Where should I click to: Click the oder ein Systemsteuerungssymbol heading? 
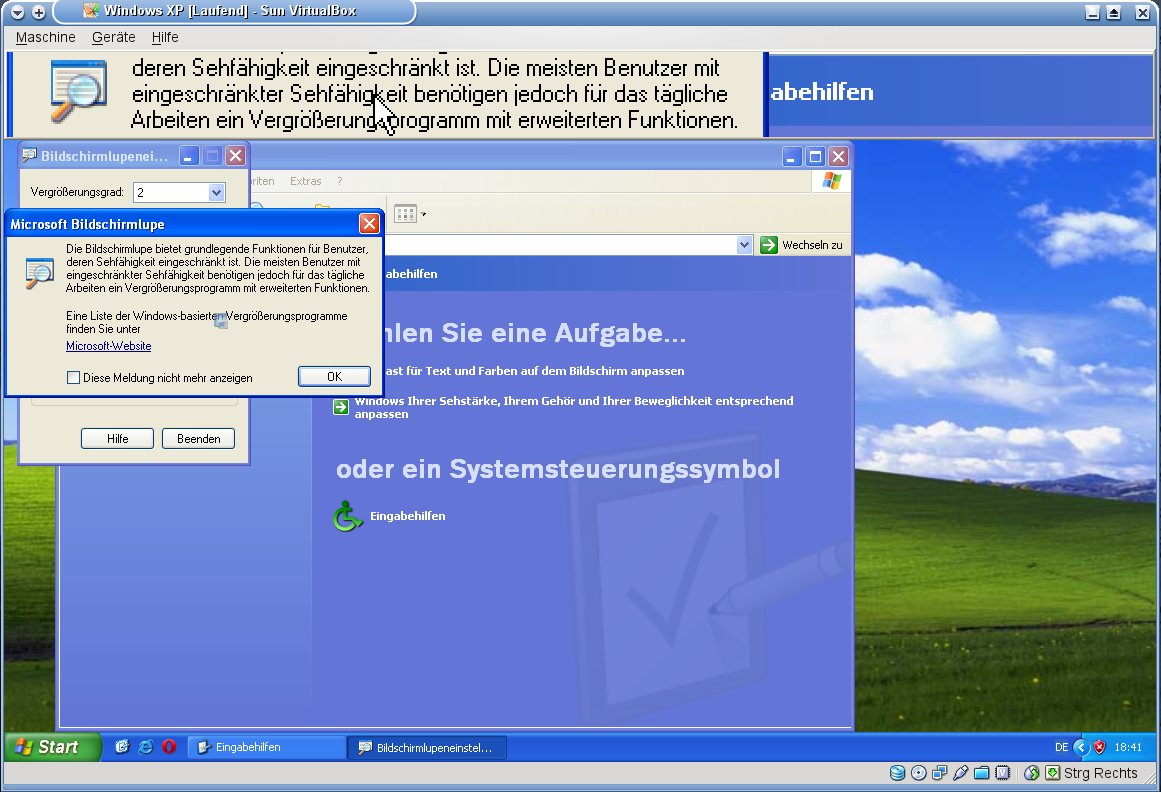(558, 469)
